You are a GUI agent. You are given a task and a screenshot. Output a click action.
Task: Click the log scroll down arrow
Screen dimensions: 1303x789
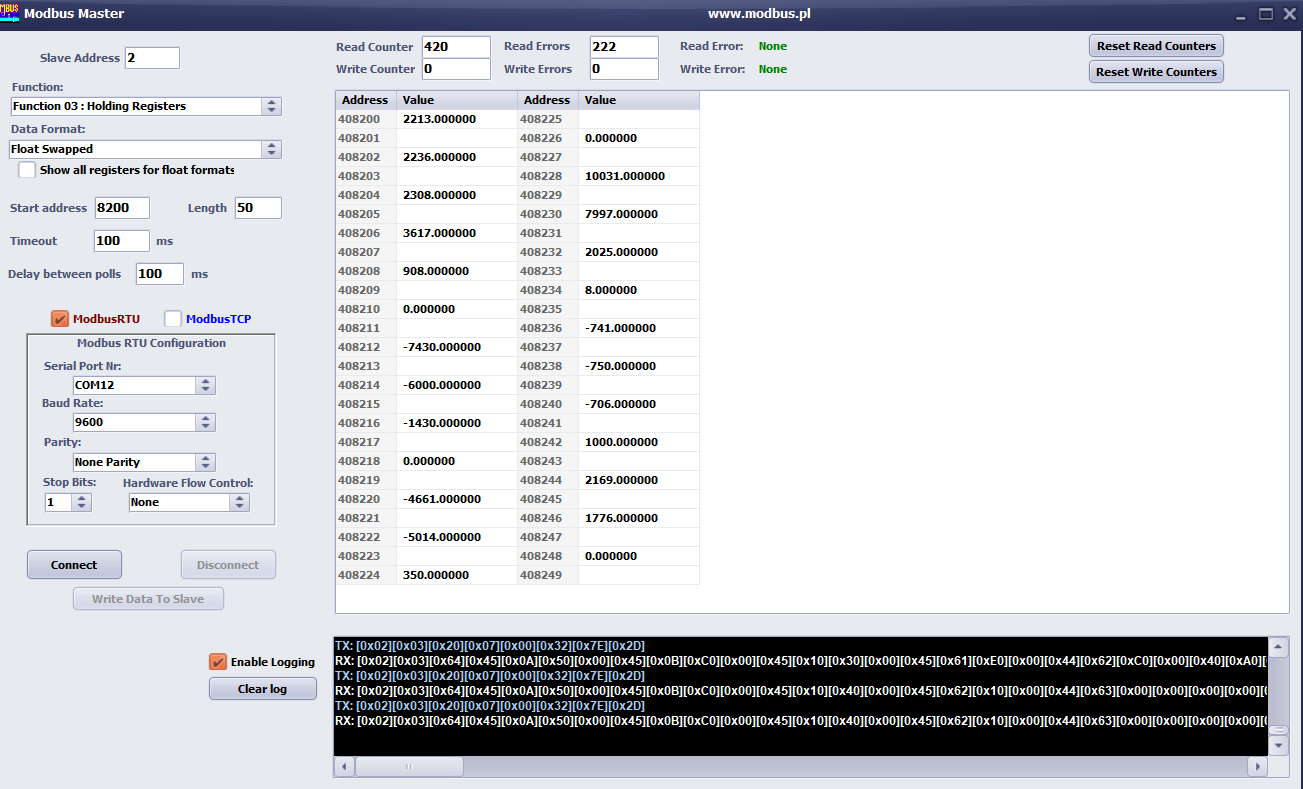[1278, 746]
